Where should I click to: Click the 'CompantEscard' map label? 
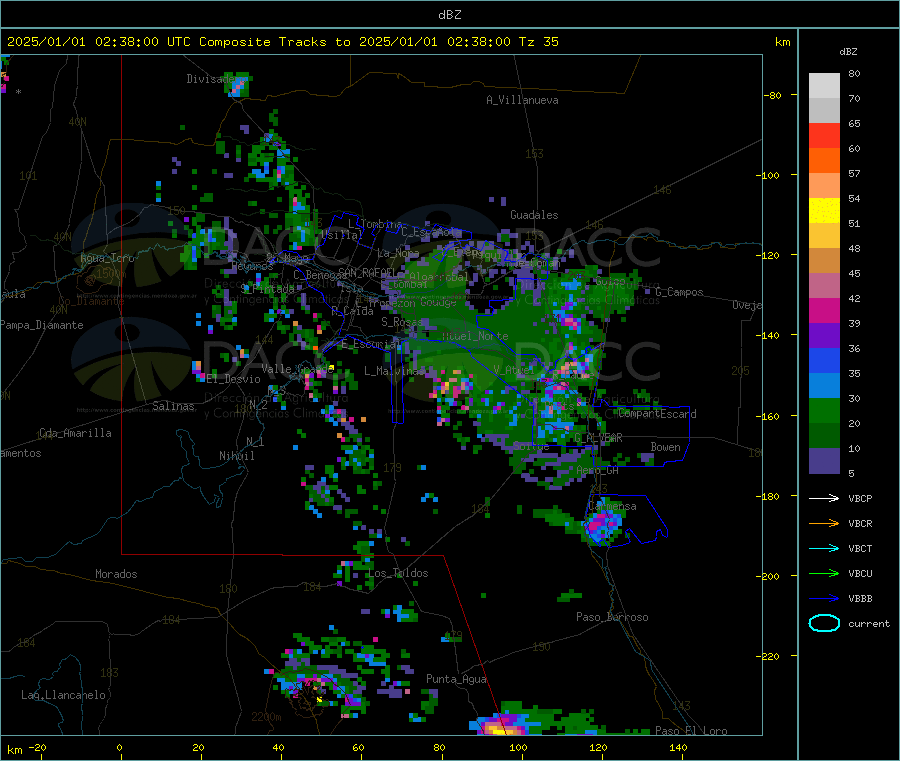pyautogui.click(x=657, y=414)
